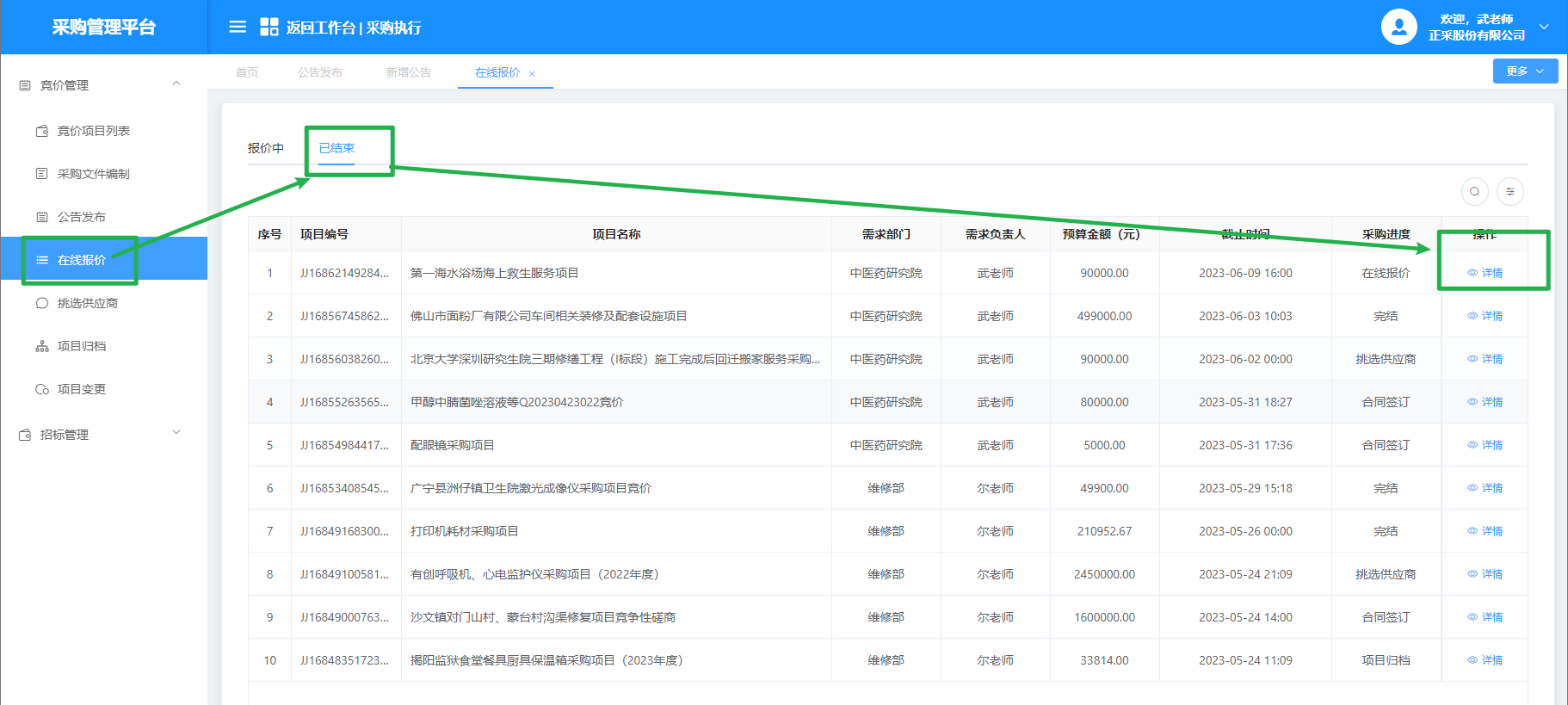Go to 项目归档 sidebar entry
The height and width of the screenshot is (705, 1568).
pyautogui.click(x=81, y=346)
